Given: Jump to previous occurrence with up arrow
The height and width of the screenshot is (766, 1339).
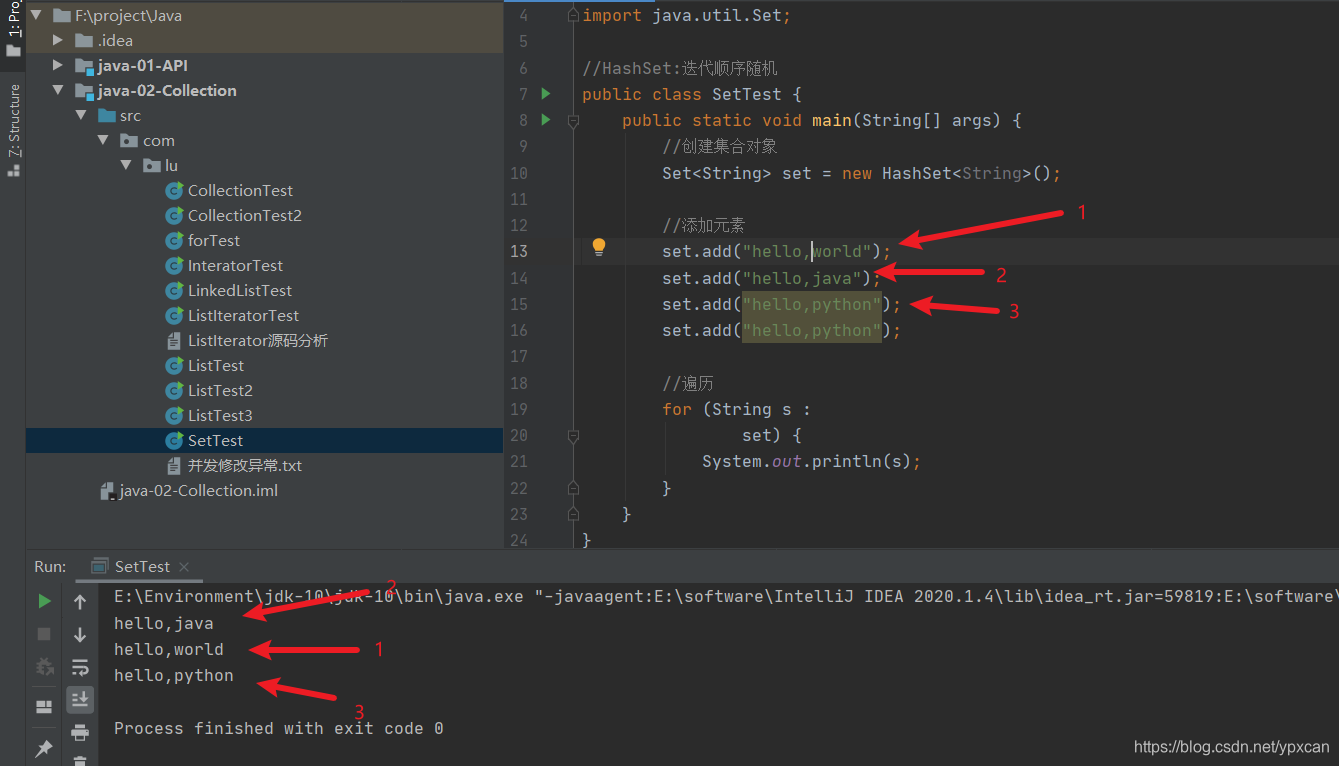Looking at the screenshot, I should click(80, 600).
